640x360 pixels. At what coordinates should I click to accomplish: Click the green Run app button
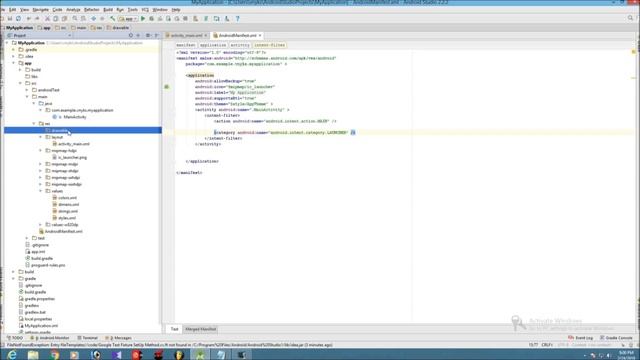(143, 19)
